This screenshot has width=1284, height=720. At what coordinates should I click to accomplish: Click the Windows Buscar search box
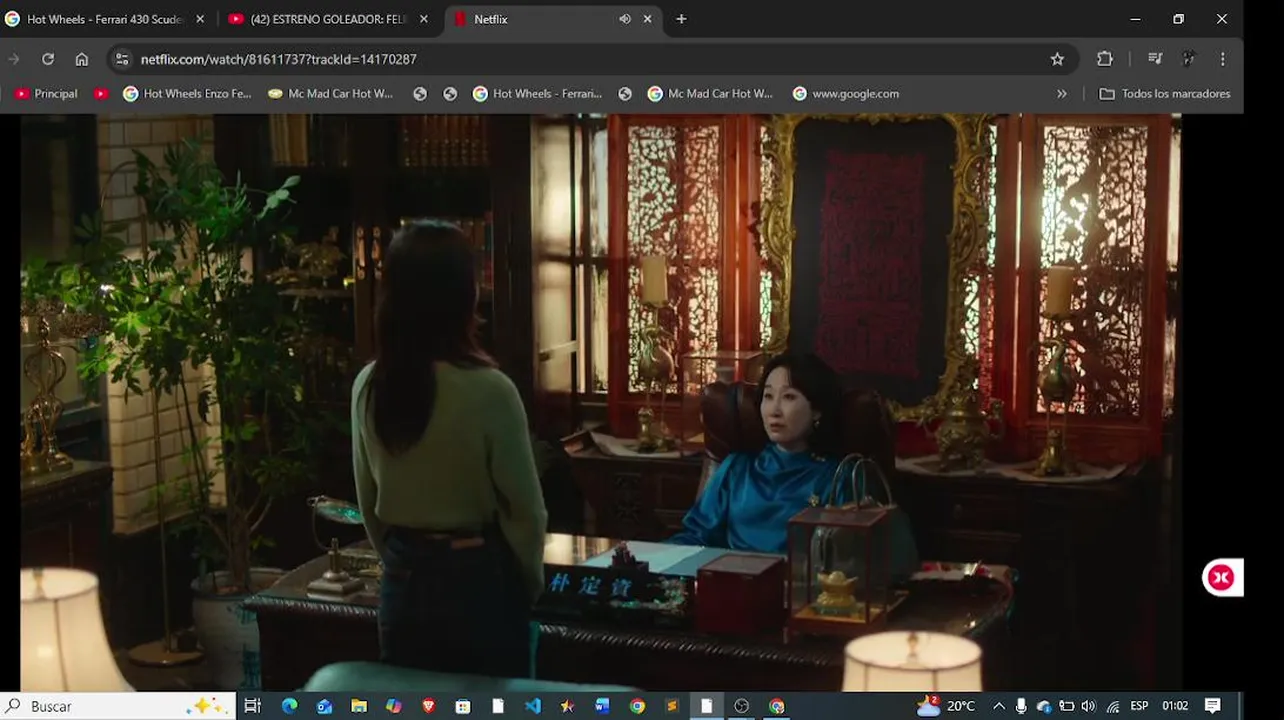118,706
